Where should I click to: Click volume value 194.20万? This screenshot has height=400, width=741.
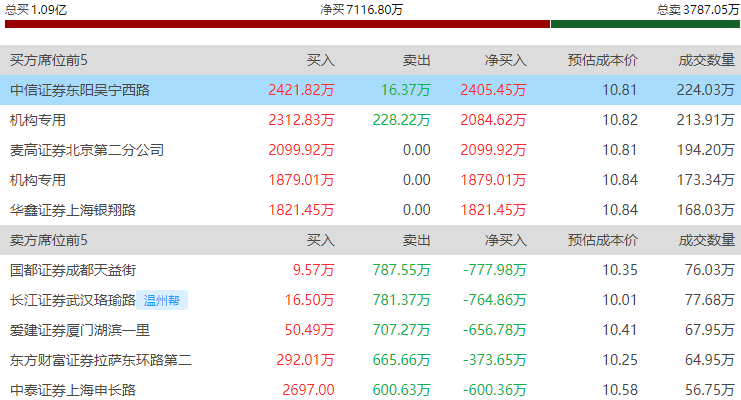[x=706, y=150]
